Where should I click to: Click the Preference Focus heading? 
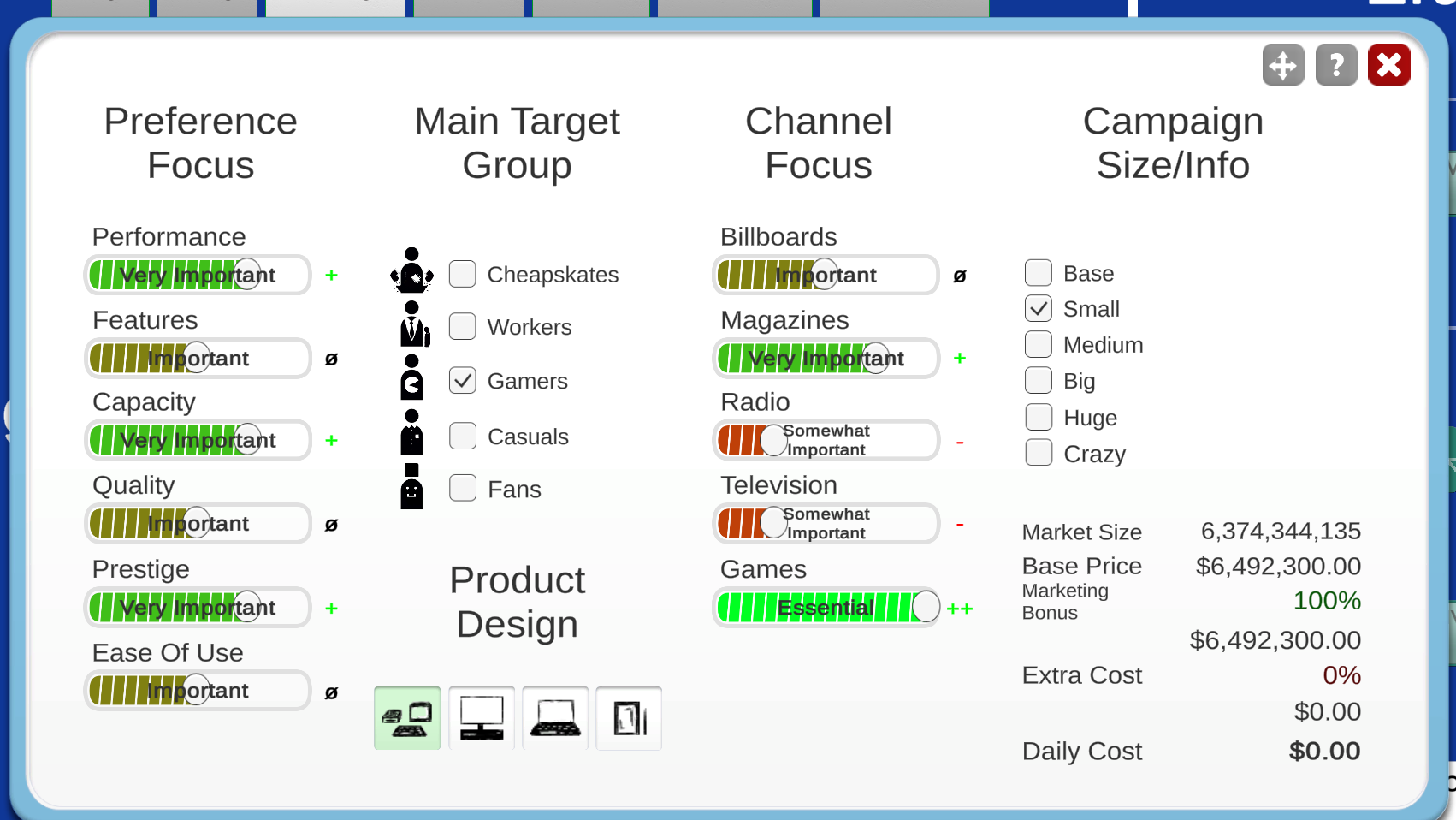pos(200,143)
